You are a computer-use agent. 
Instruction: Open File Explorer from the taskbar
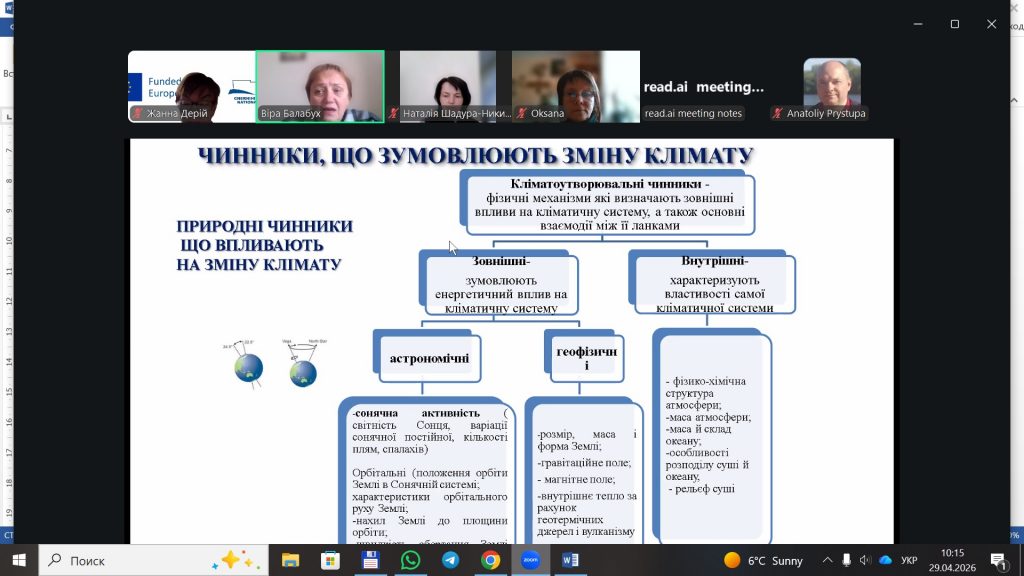point(291,560)
